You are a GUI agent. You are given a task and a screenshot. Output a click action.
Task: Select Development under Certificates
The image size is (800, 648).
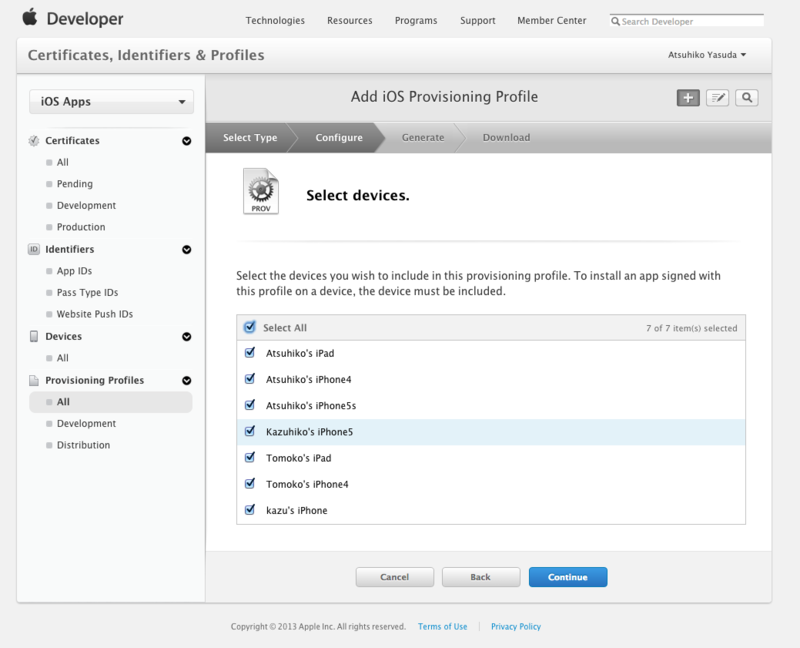86,205
